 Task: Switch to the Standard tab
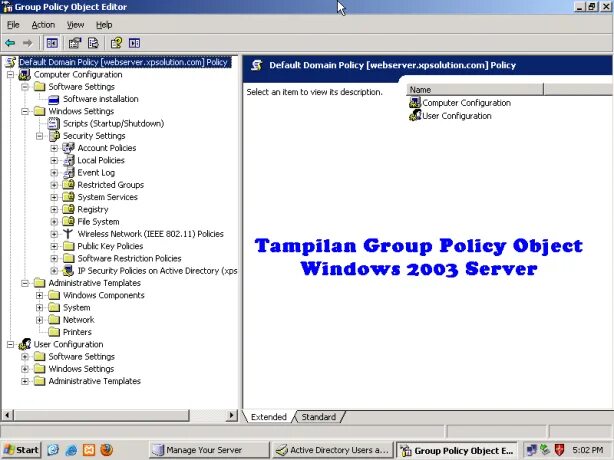click(x=319, y=417)
